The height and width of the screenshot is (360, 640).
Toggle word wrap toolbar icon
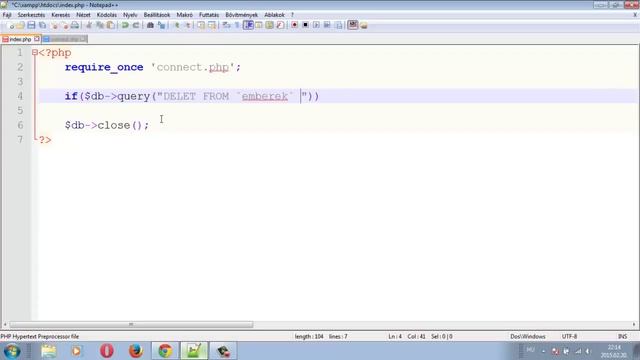[226, 25]
